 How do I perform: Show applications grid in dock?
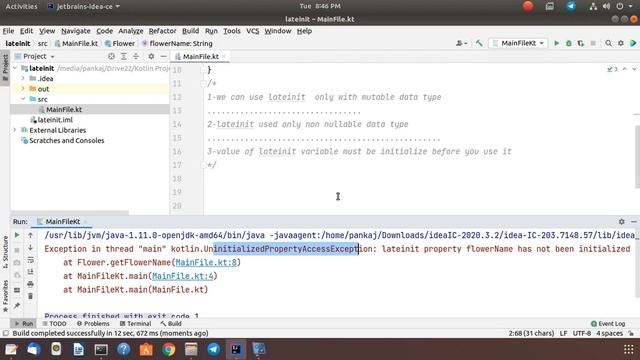point(629,349)
